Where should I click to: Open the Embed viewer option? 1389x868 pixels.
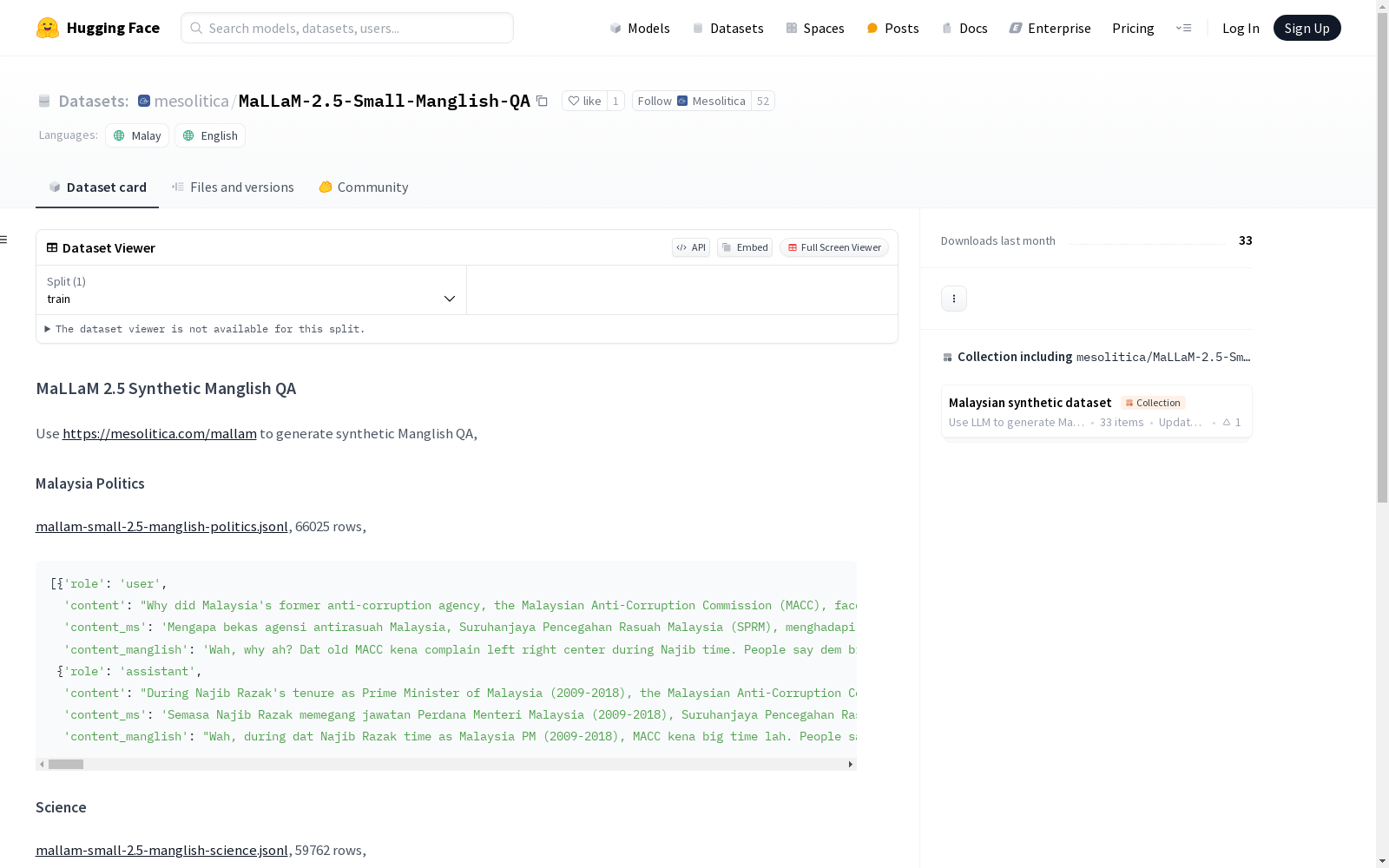745,247
